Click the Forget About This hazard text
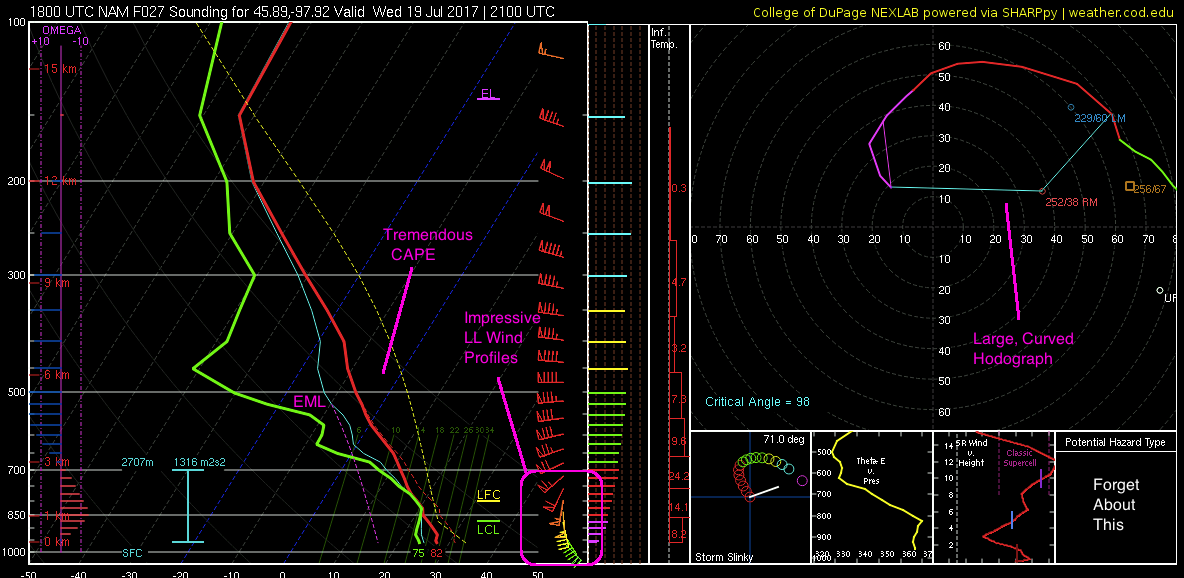Image resolution: width=1184 pixels, height=578 pixels. (1115, 505)
